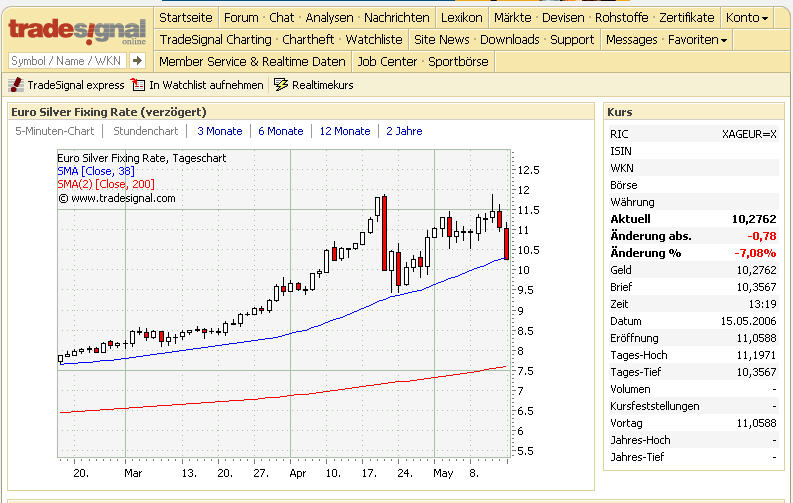Expand the Favoriten dropdown
The width and height of the screenshot is (793, 503).
point(697,39)
